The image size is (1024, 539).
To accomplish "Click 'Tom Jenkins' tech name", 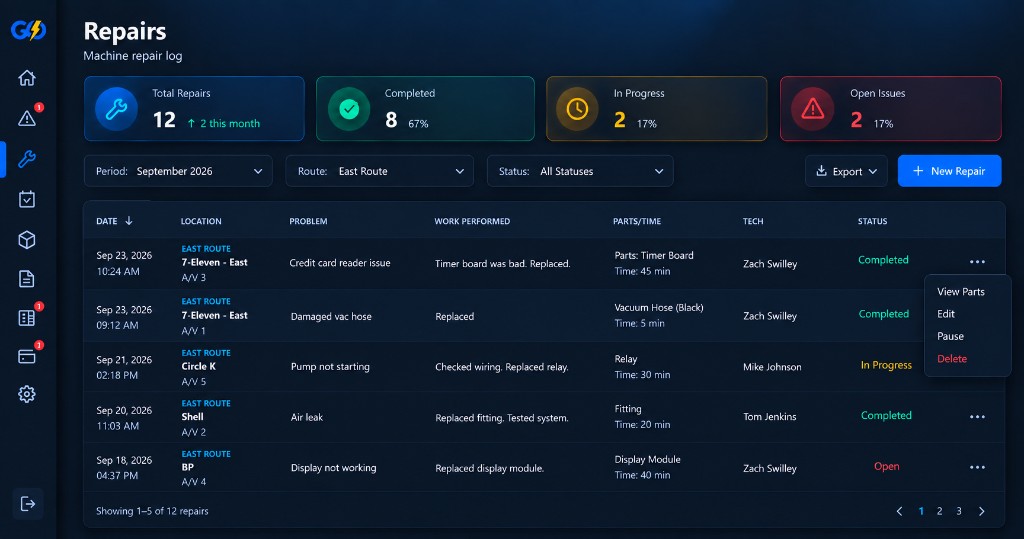I will click(770, 417).
